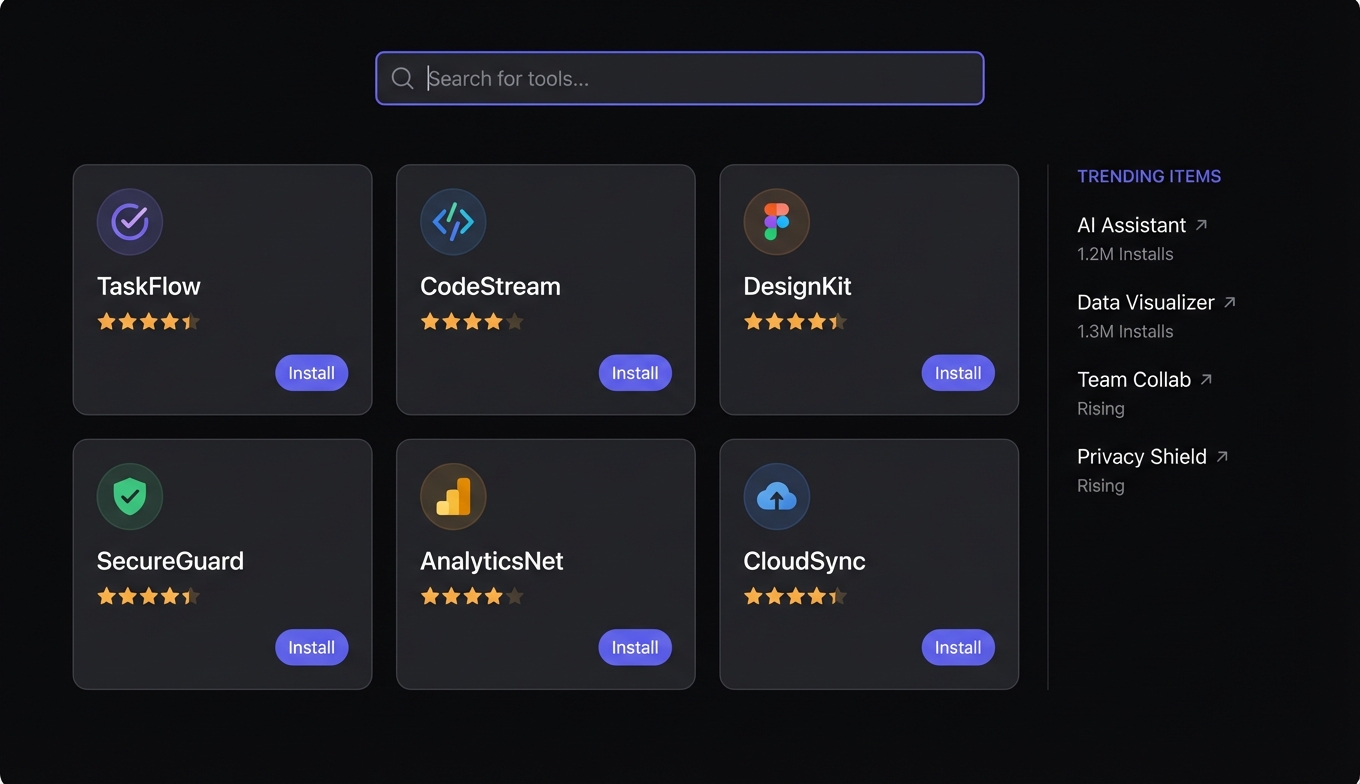Click the arrow icon beside Privacy Shield
The width and height of the screenshot is (1360, 784).
click(1222, 456)
